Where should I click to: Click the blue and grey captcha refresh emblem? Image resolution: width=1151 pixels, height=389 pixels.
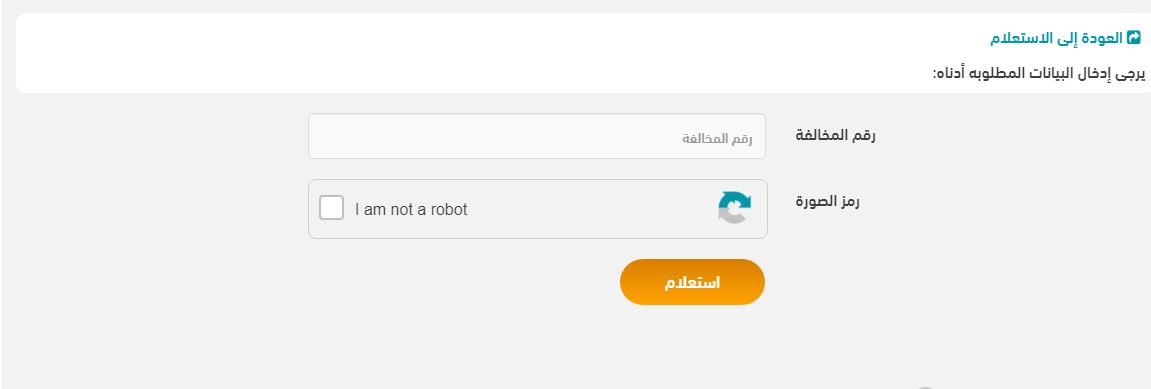click(x=734, y=208)
